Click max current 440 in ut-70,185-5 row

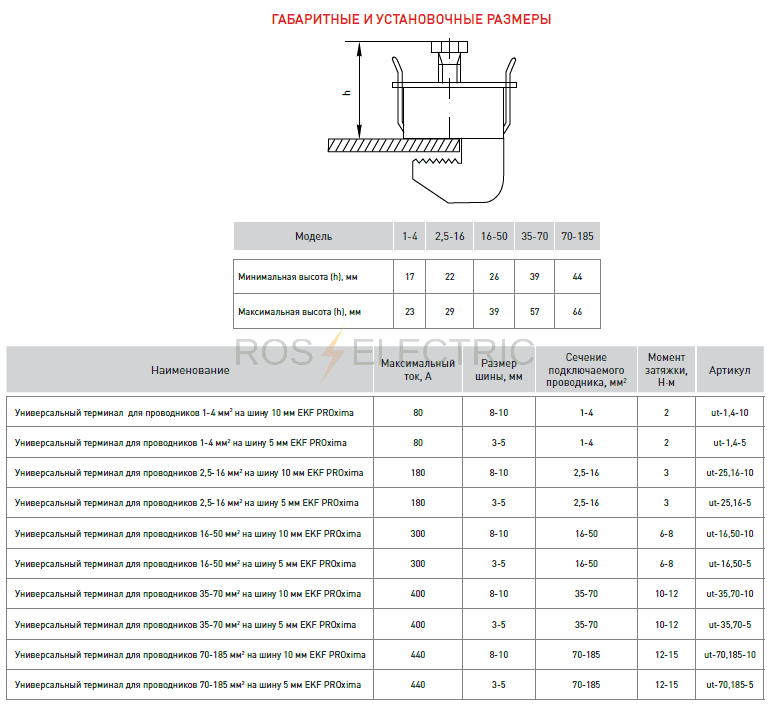(418, 685)
